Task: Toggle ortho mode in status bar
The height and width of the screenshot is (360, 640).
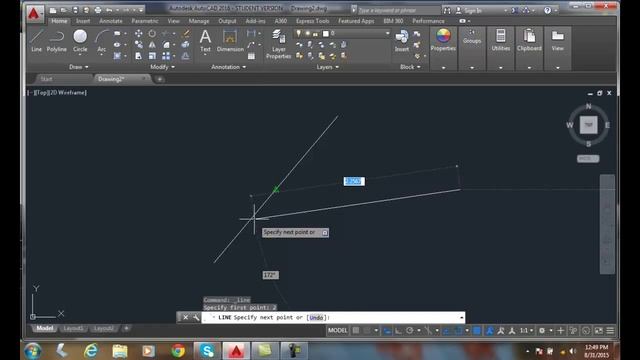Action: click(398, 331)
